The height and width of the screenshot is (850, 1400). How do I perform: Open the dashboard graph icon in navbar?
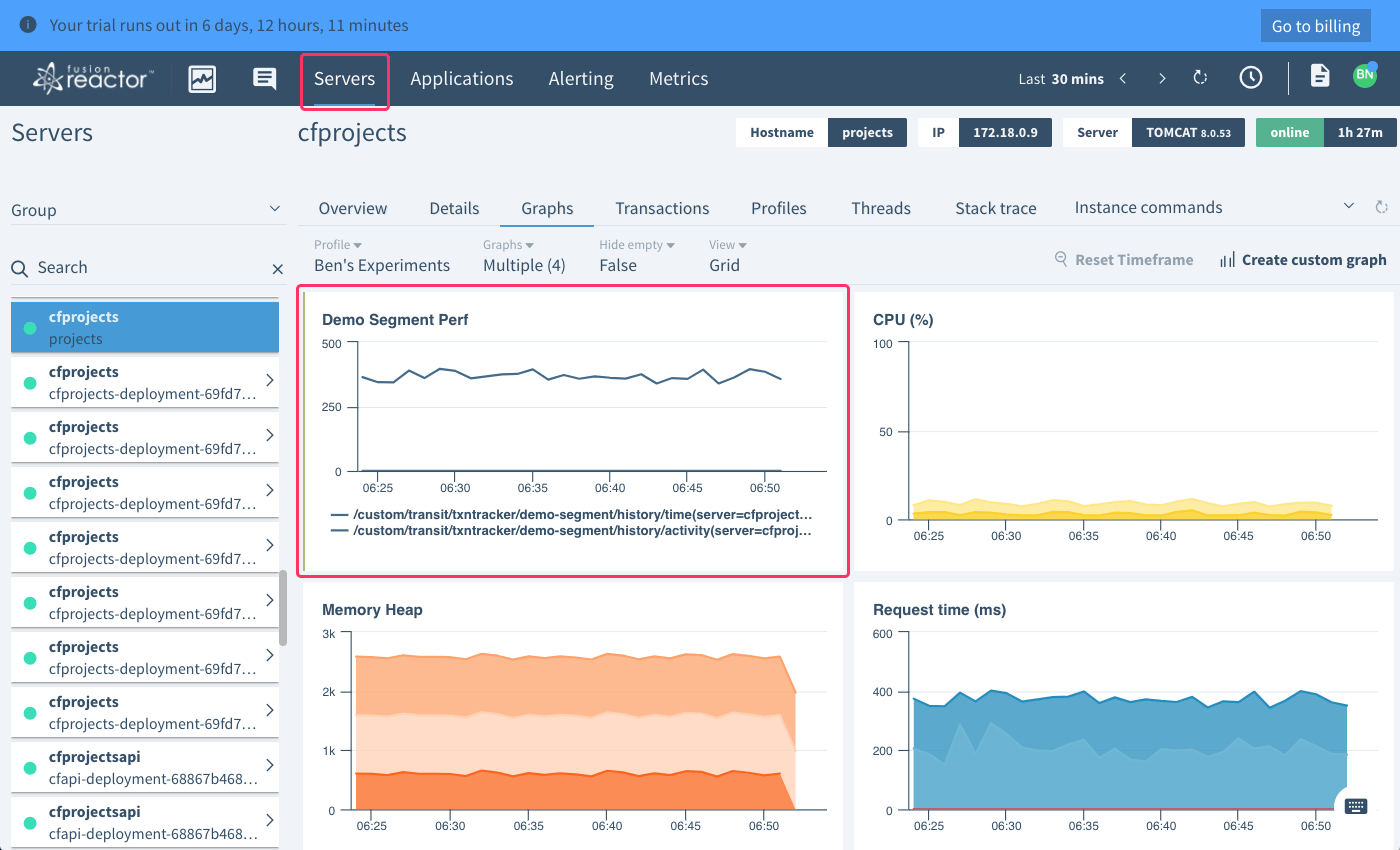[203, 79]
